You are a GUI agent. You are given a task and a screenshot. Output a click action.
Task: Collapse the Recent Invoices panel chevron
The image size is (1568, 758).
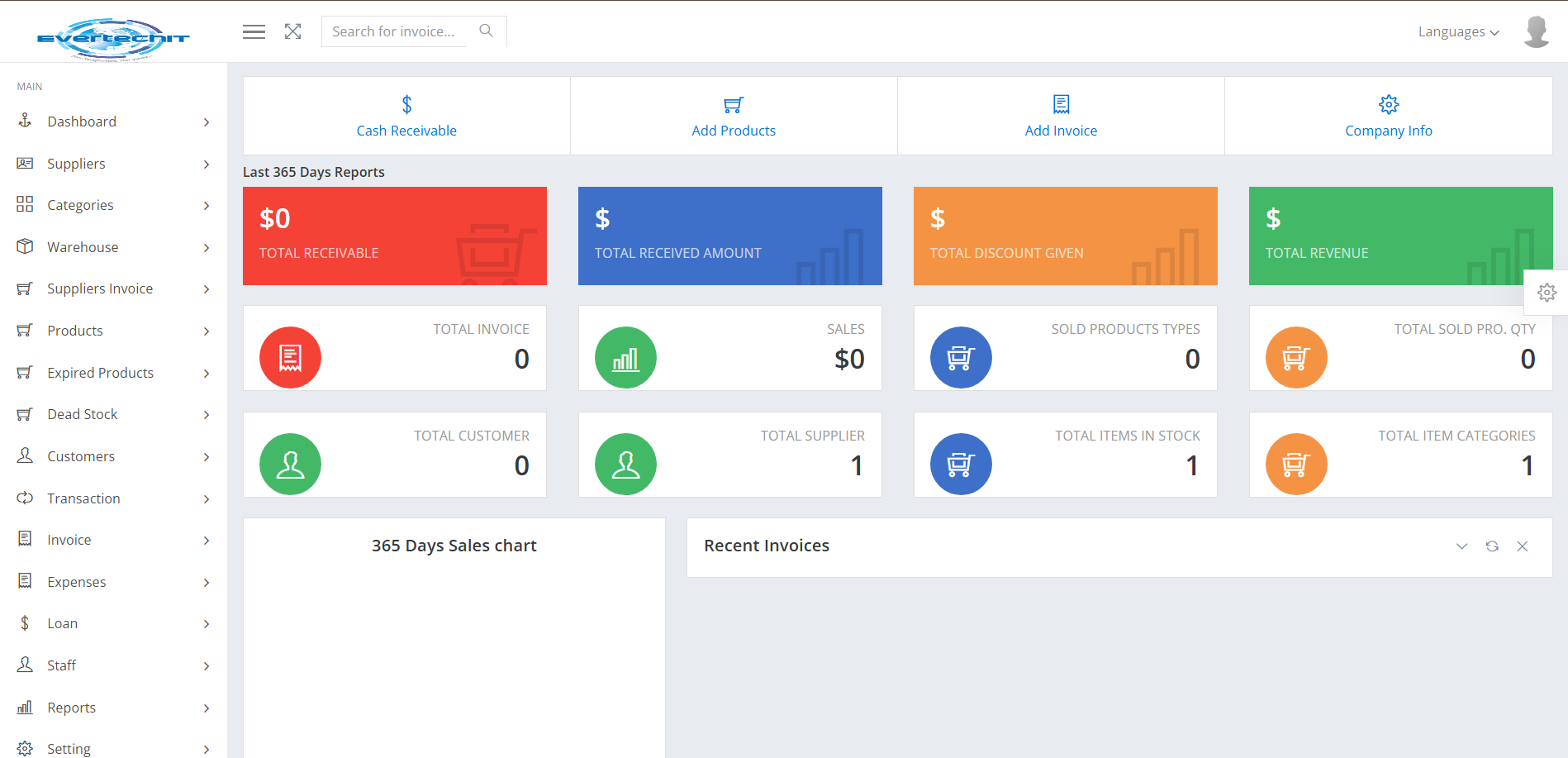1461,546
